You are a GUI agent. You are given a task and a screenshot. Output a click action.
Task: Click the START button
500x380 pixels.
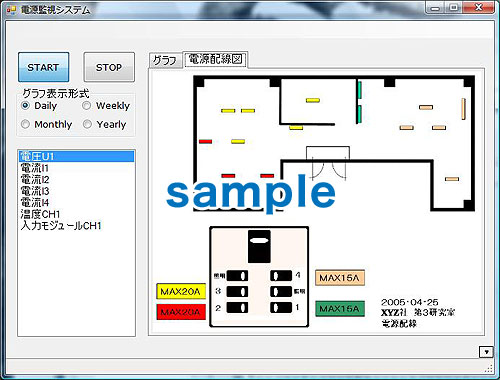pos(44,67)
